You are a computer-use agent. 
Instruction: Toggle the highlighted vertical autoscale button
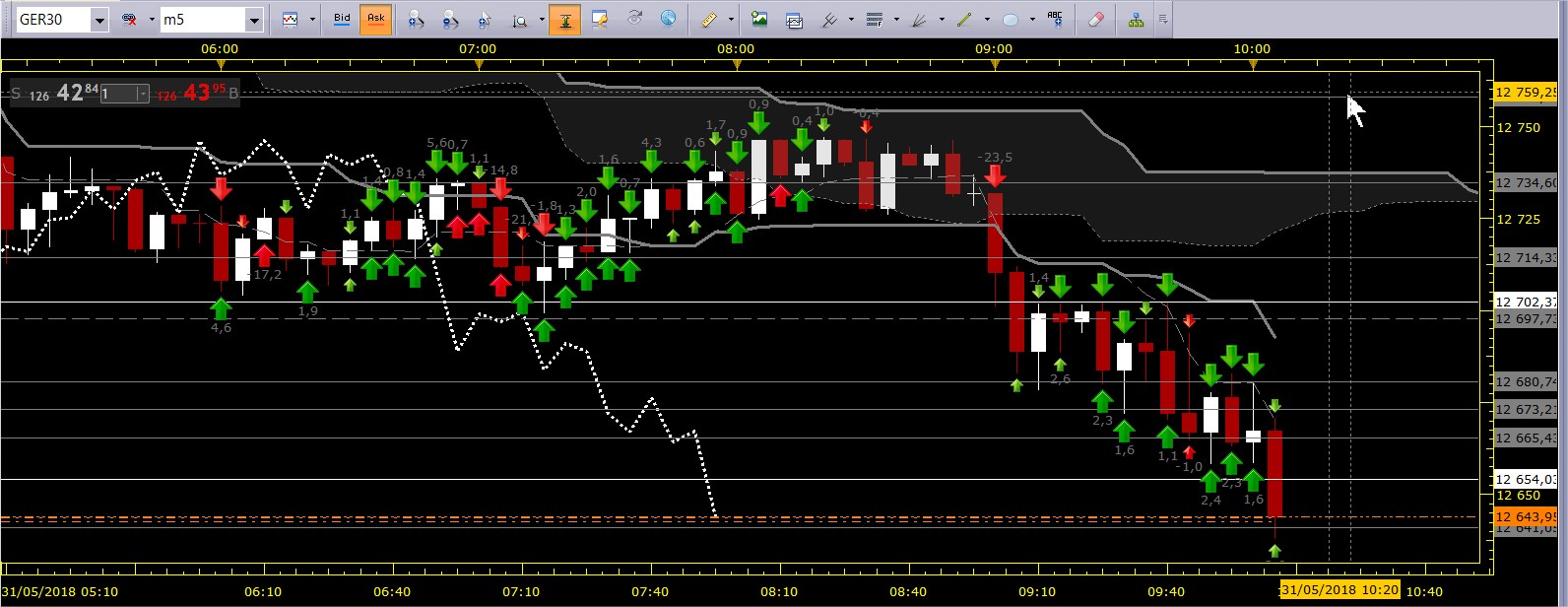(565, 19)
